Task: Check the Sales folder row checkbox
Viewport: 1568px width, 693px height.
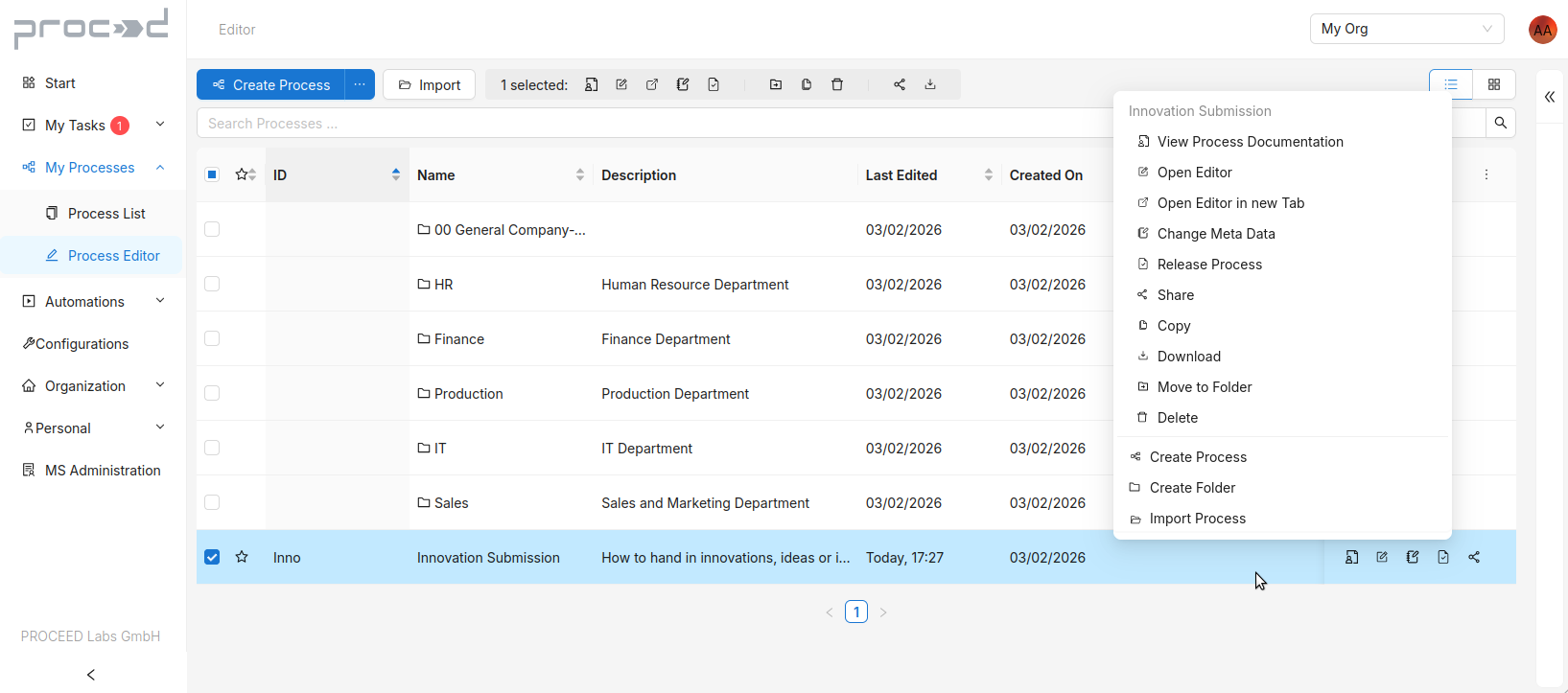Action: click(212, 502)
